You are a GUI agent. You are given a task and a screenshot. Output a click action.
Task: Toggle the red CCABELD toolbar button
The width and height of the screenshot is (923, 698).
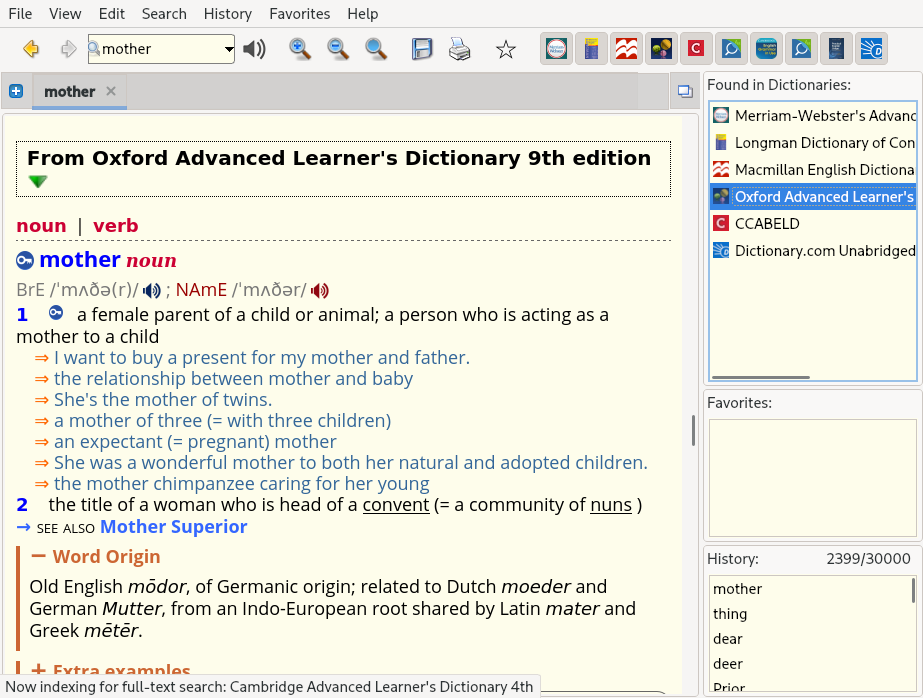696,49
